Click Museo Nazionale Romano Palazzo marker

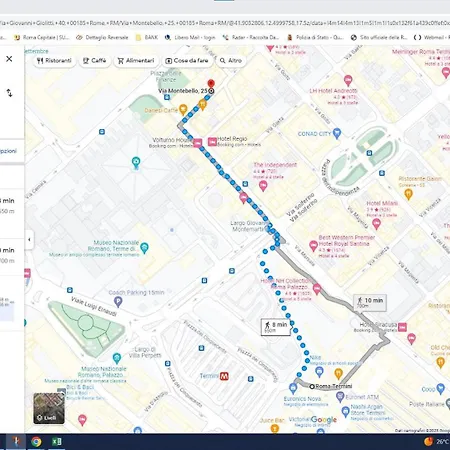point(117,358)
